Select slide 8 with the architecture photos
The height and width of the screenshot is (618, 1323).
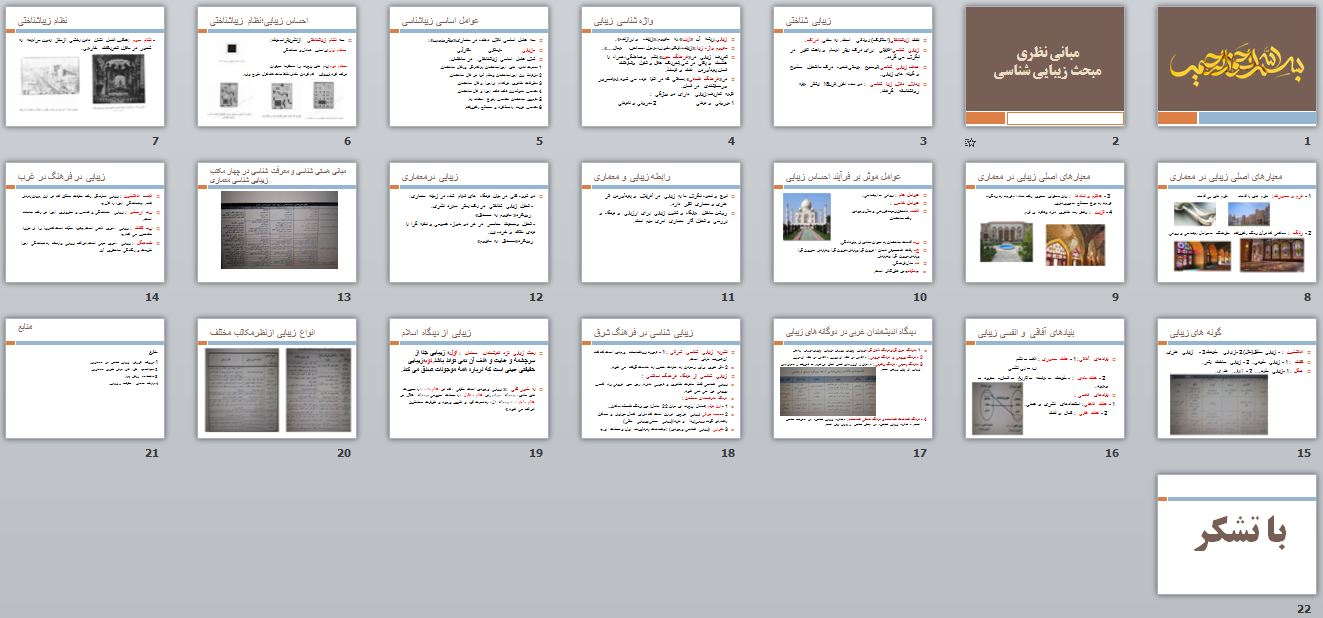(1237, 222)
